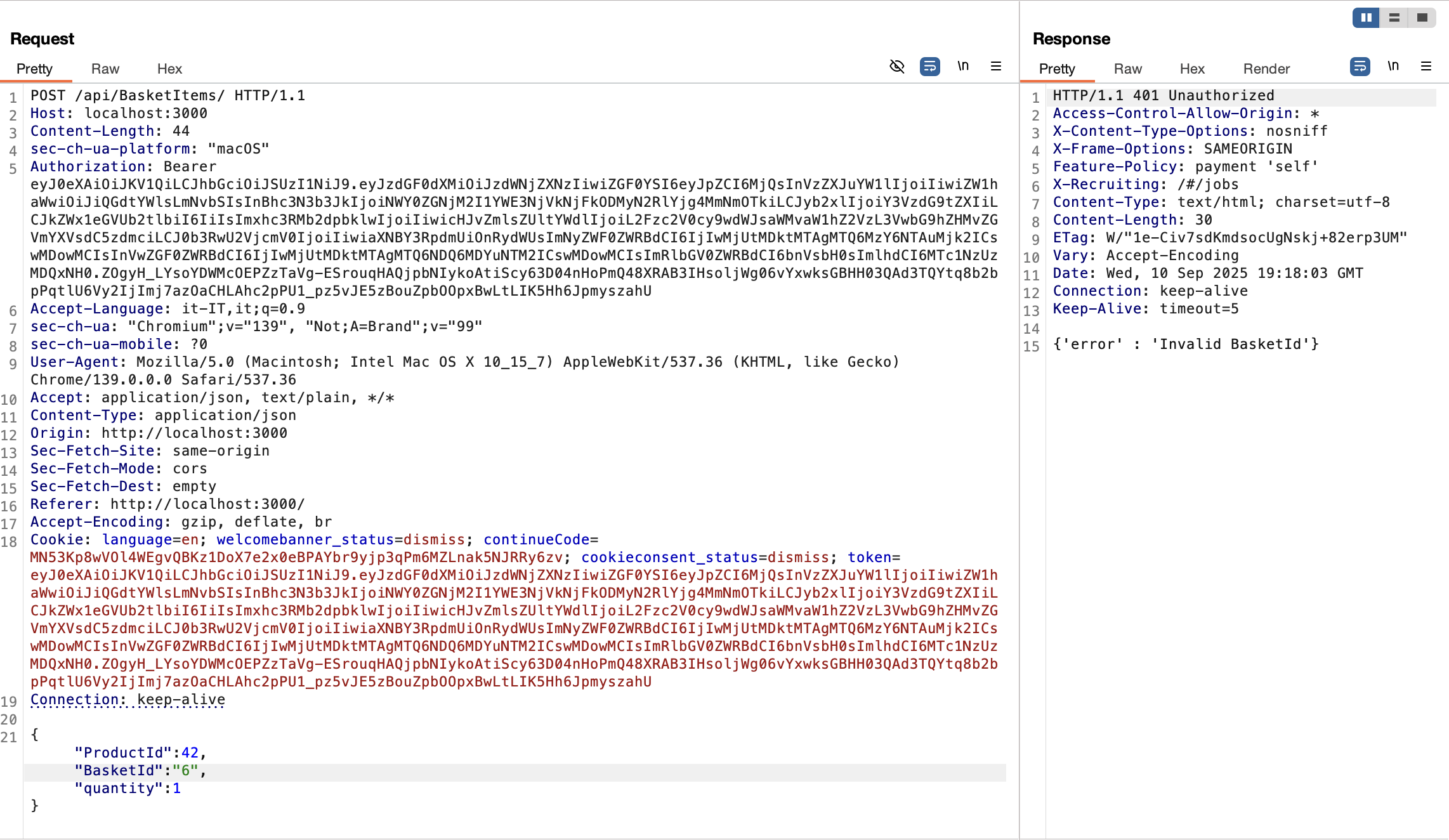Toggle show newlines \n in Response pane
This screenshot has width=1449, height=840.
(1393, 66)
